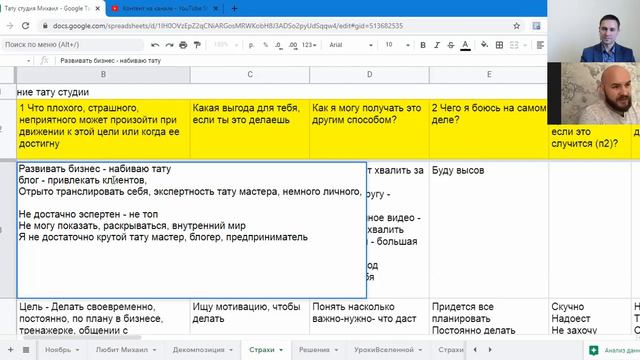
Task: Select column C header
Action: [x=250, y=75]
